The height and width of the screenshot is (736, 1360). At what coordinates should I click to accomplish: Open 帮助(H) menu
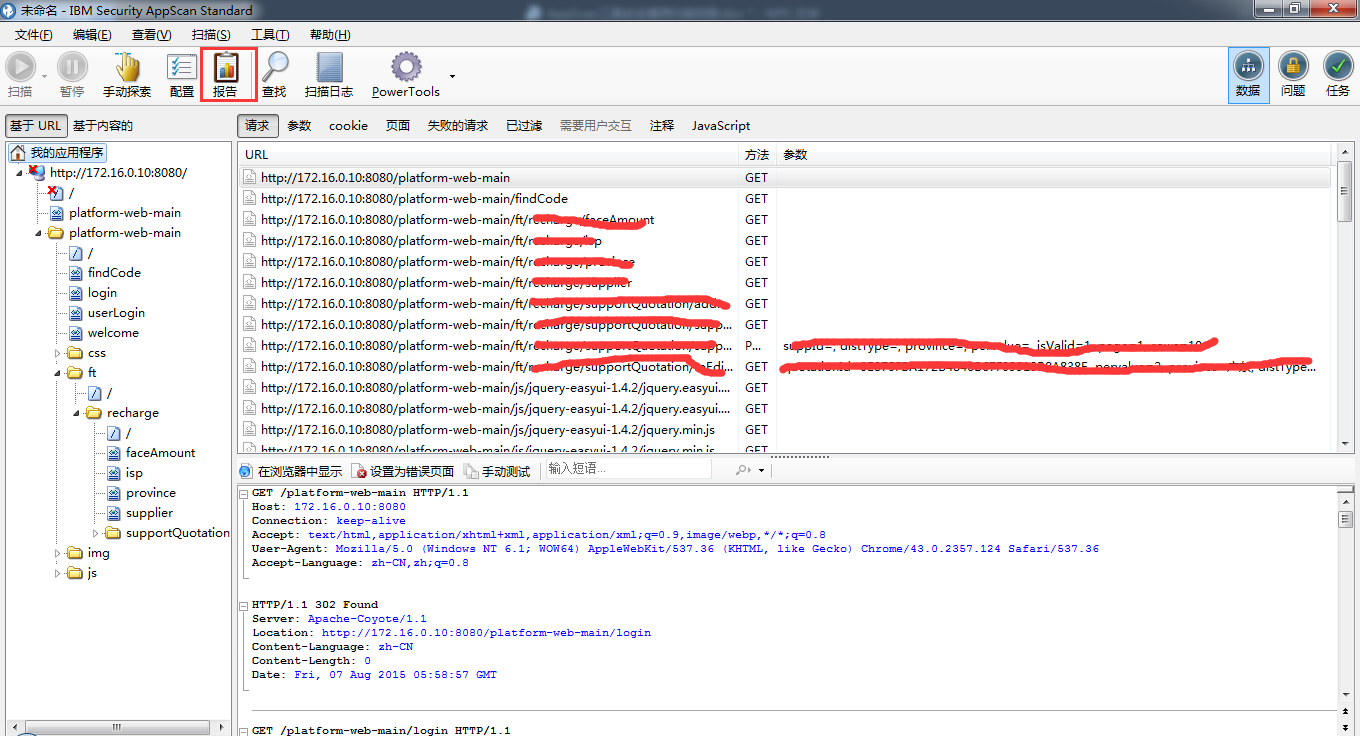330,35
